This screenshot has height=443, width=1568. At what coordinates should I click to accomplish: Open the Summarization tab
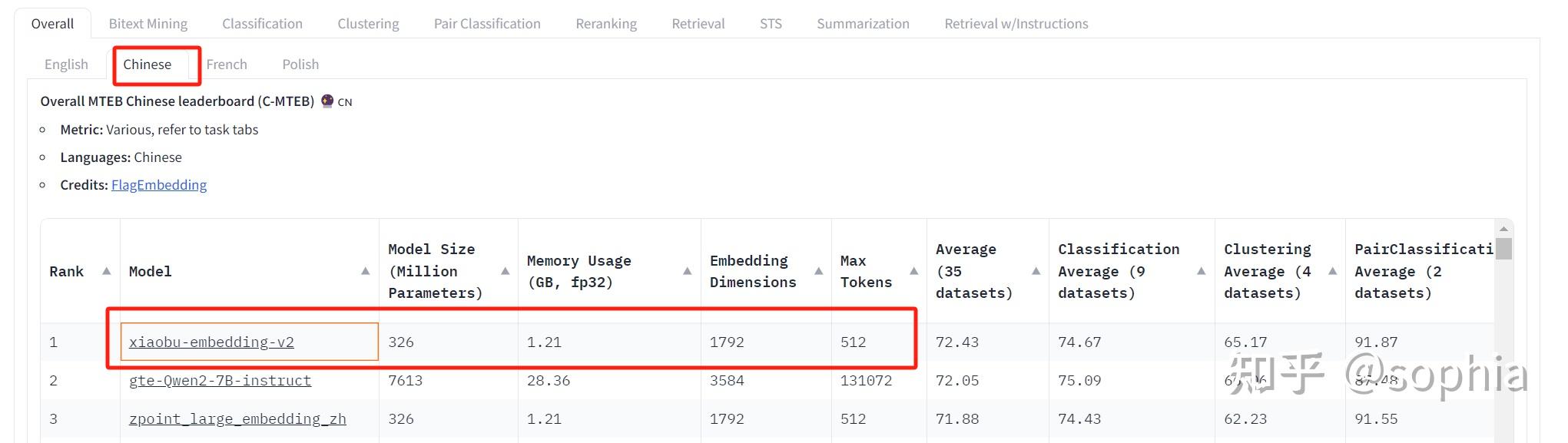point(863,23)
